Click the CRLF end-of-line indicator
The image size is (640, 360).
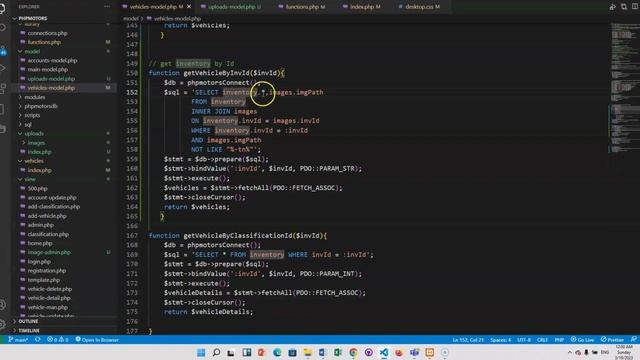click(542, 340)
